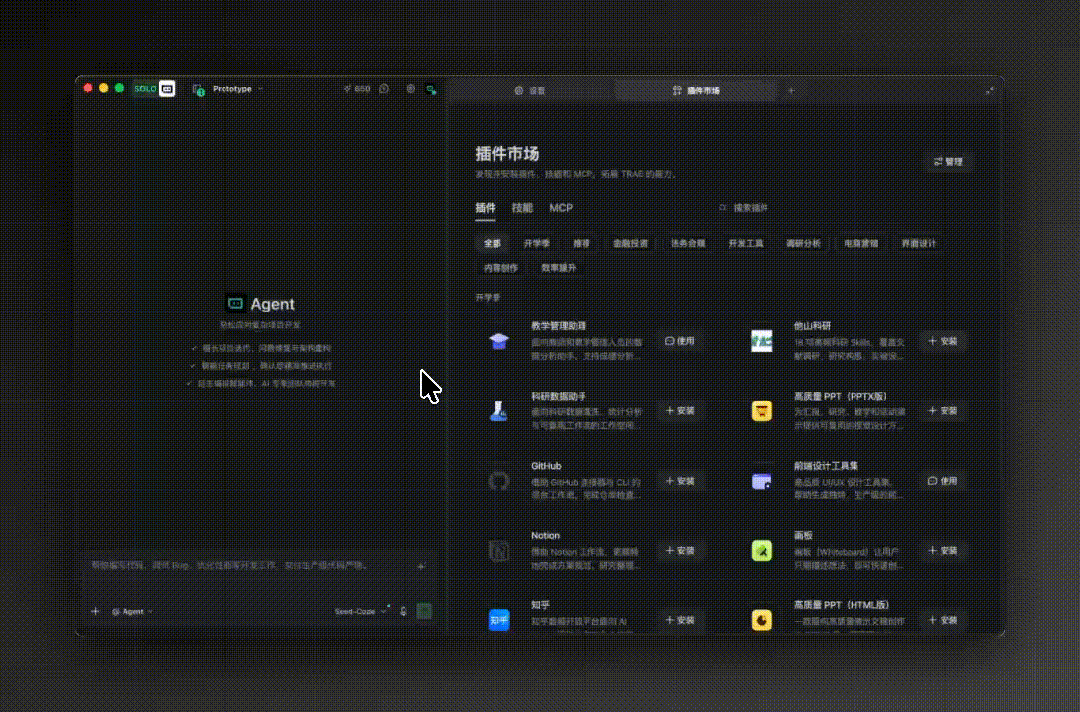Open the Prototype project dropdown
Image resolution: width=1080 pixels, height=712 pixels.
click(x=238, y=89)
